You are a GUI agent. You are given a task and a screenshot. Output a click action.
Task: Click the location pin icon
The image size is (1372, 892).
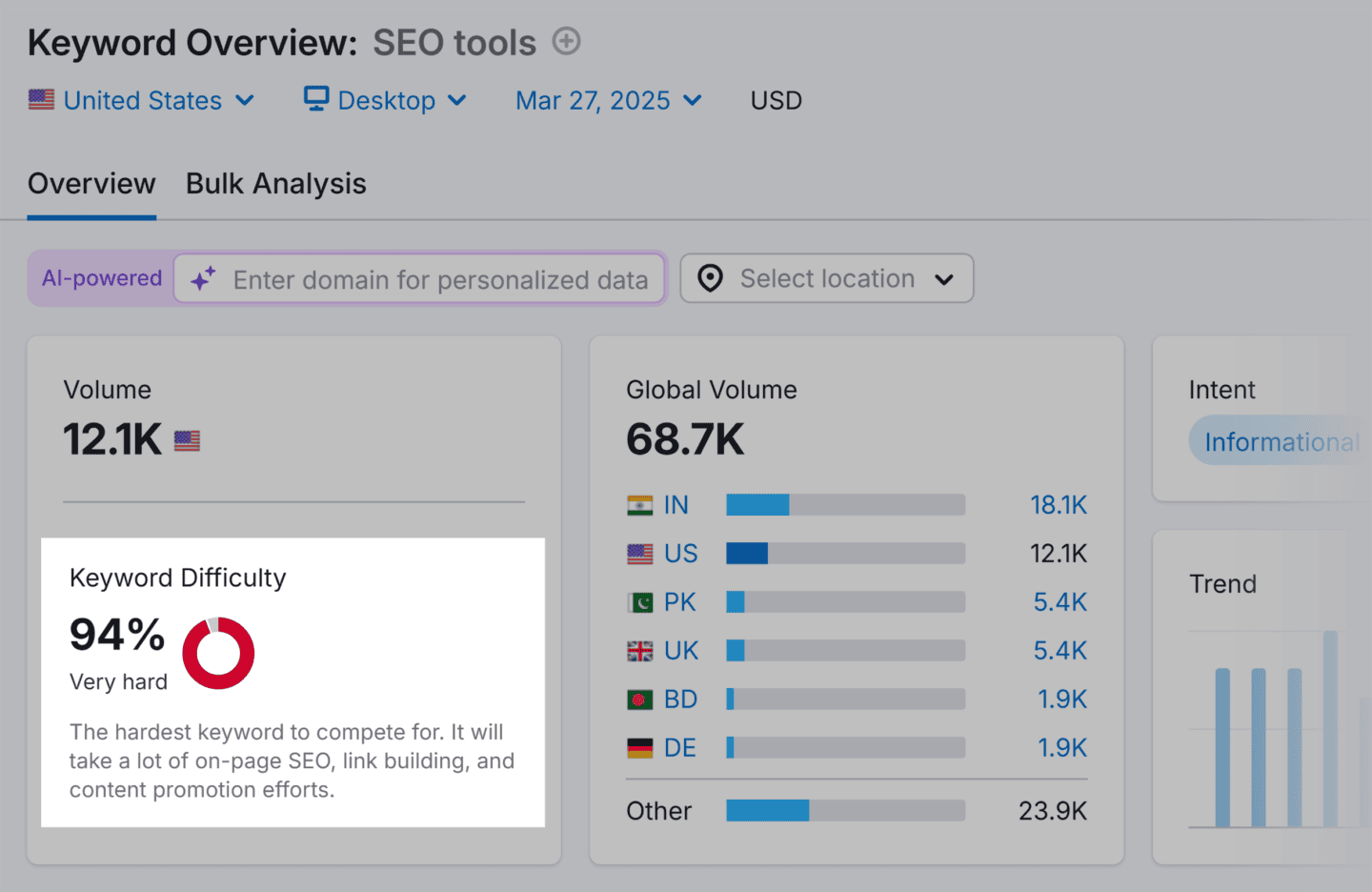[710, 278]
